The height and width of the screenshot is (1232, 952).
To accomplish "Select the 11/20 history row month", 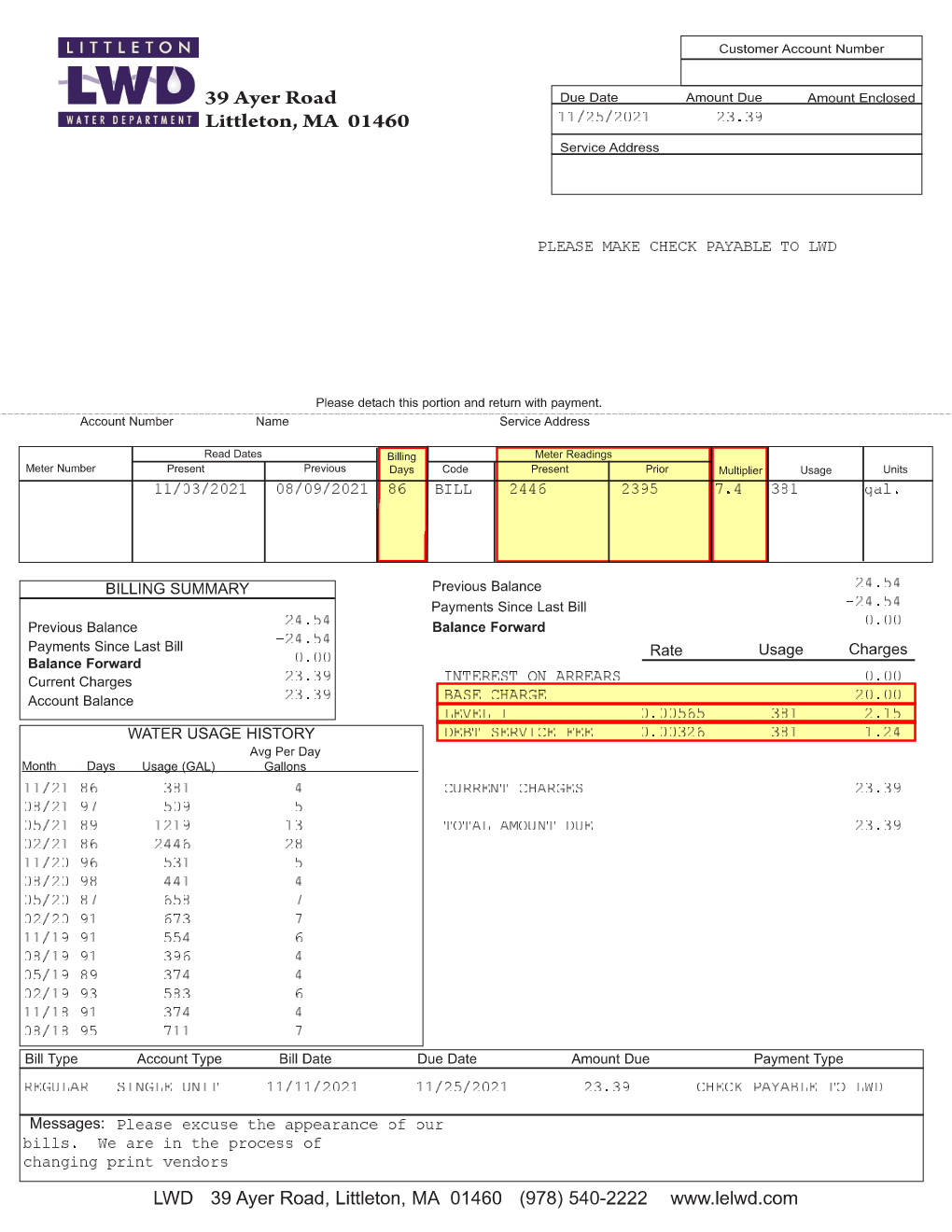I will pos(47,862).
